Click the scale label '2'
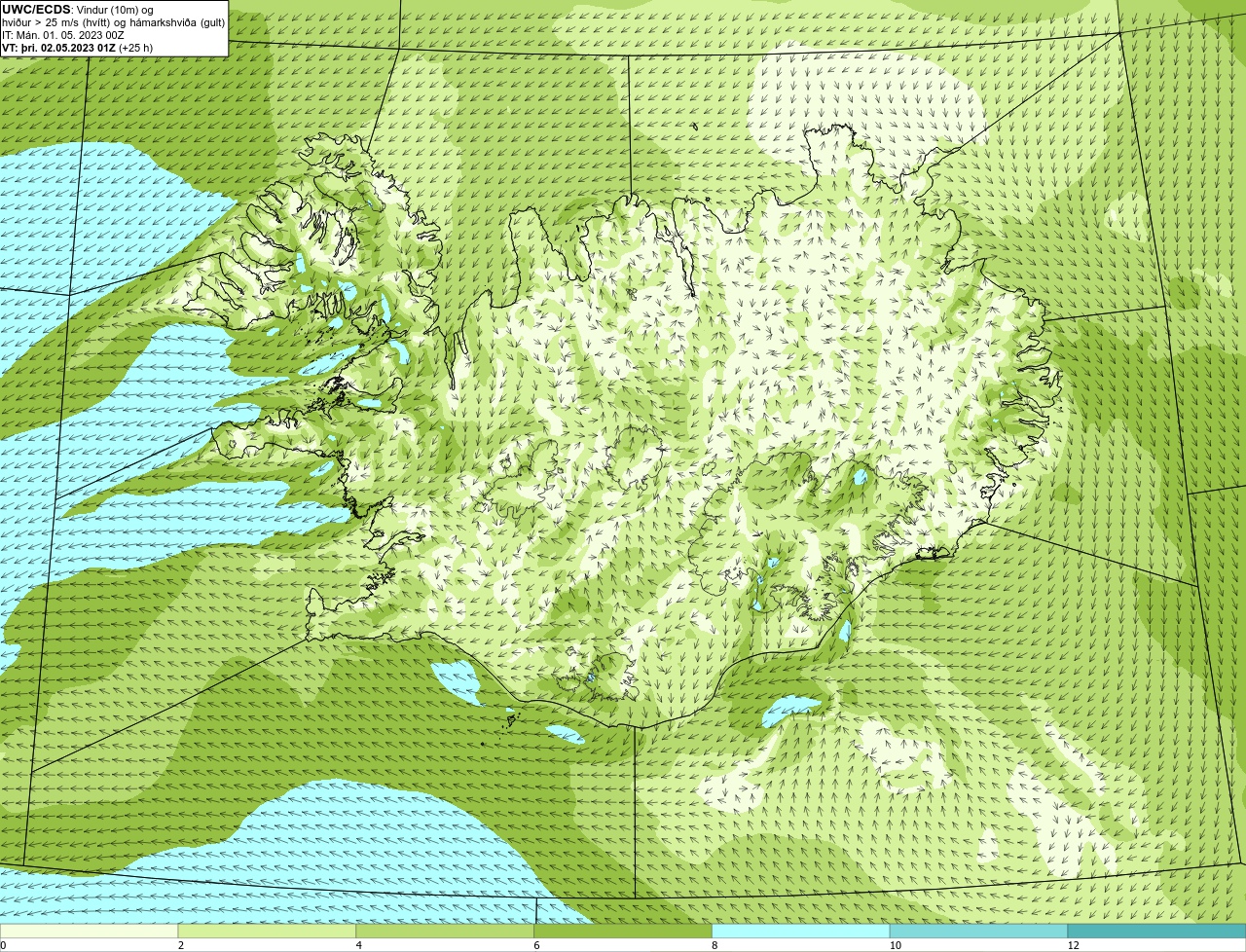1246x952 pixels. pyautogui.click(x=180, y=945)
